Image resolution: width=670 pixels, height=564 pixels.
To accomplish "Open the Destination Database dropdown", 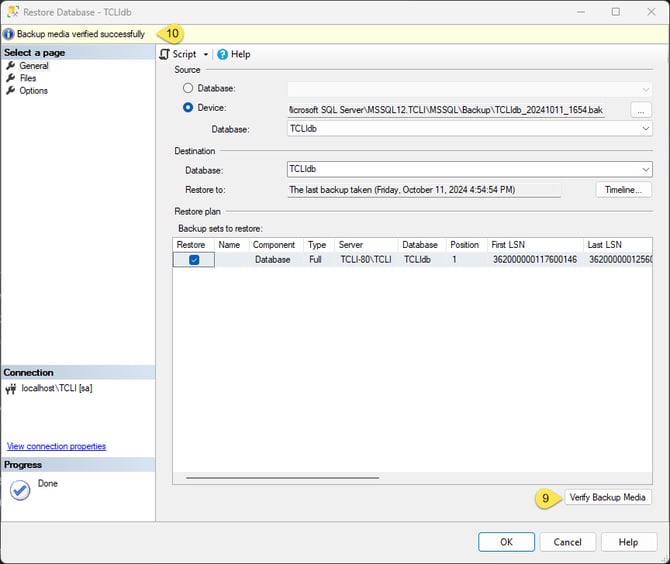I will [x=645, y=170].
